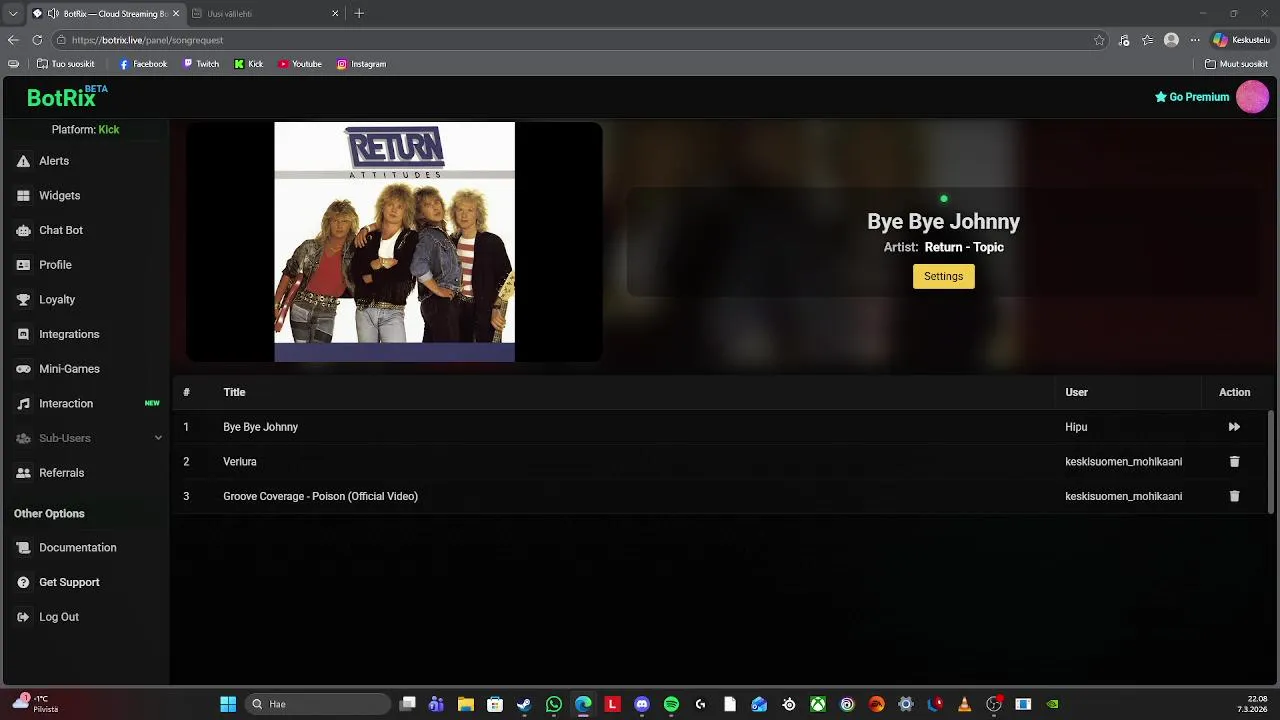Open the Twitch bookmark
This screenshot has width=1280, height=720.
[x=201, y=64]
